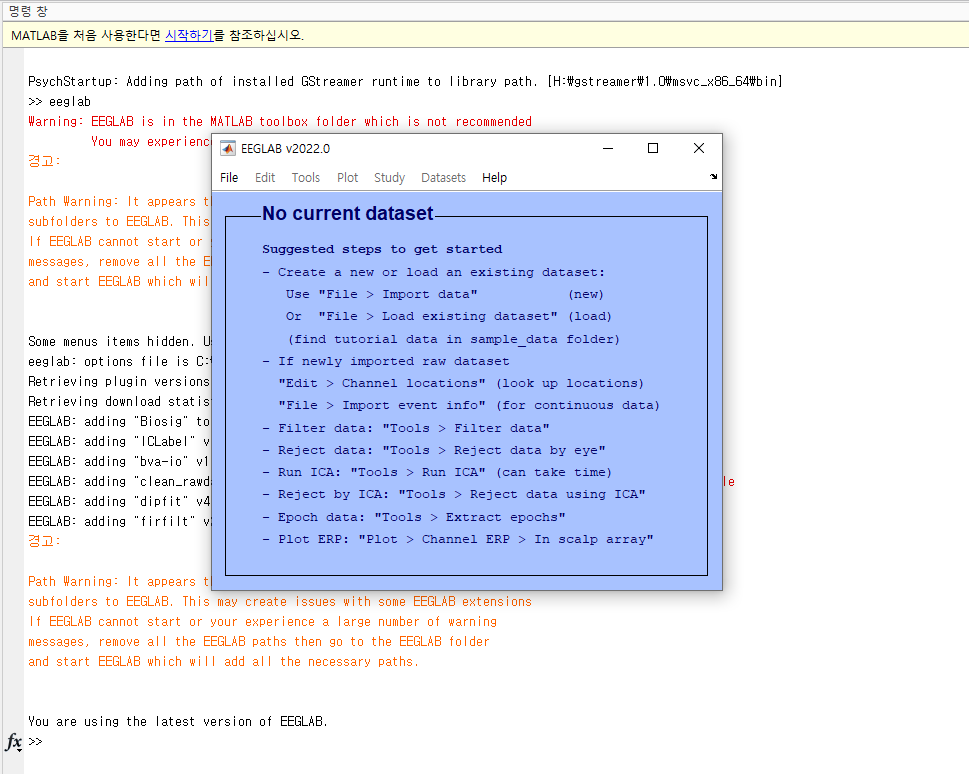Click the fx function browser icon

point(14,741)
